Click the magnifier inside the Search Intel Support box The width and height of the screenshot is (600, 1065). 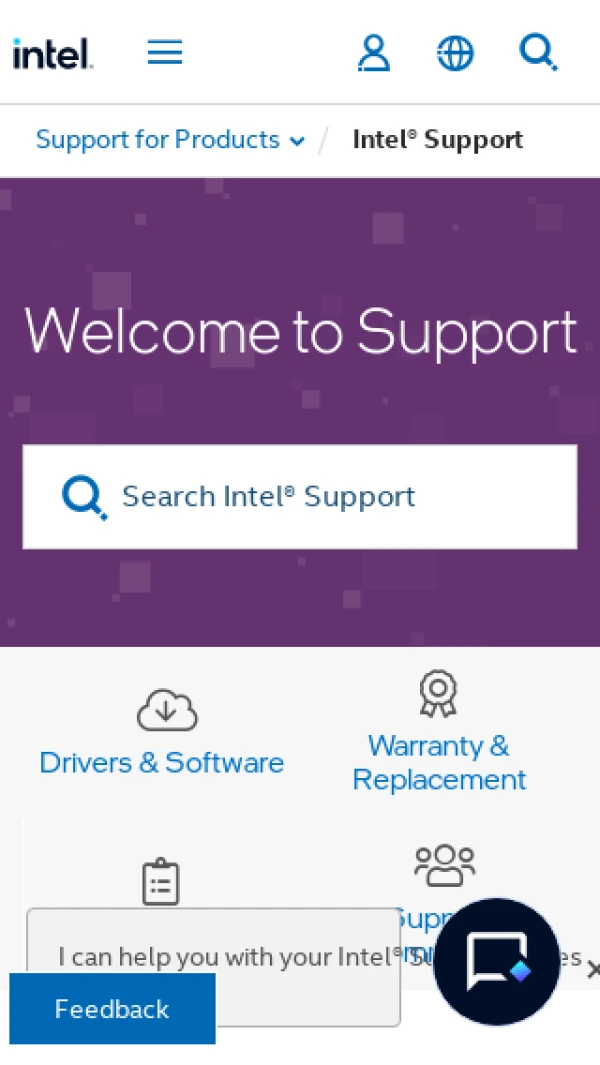pyautogui.click(x=84, y=497)
